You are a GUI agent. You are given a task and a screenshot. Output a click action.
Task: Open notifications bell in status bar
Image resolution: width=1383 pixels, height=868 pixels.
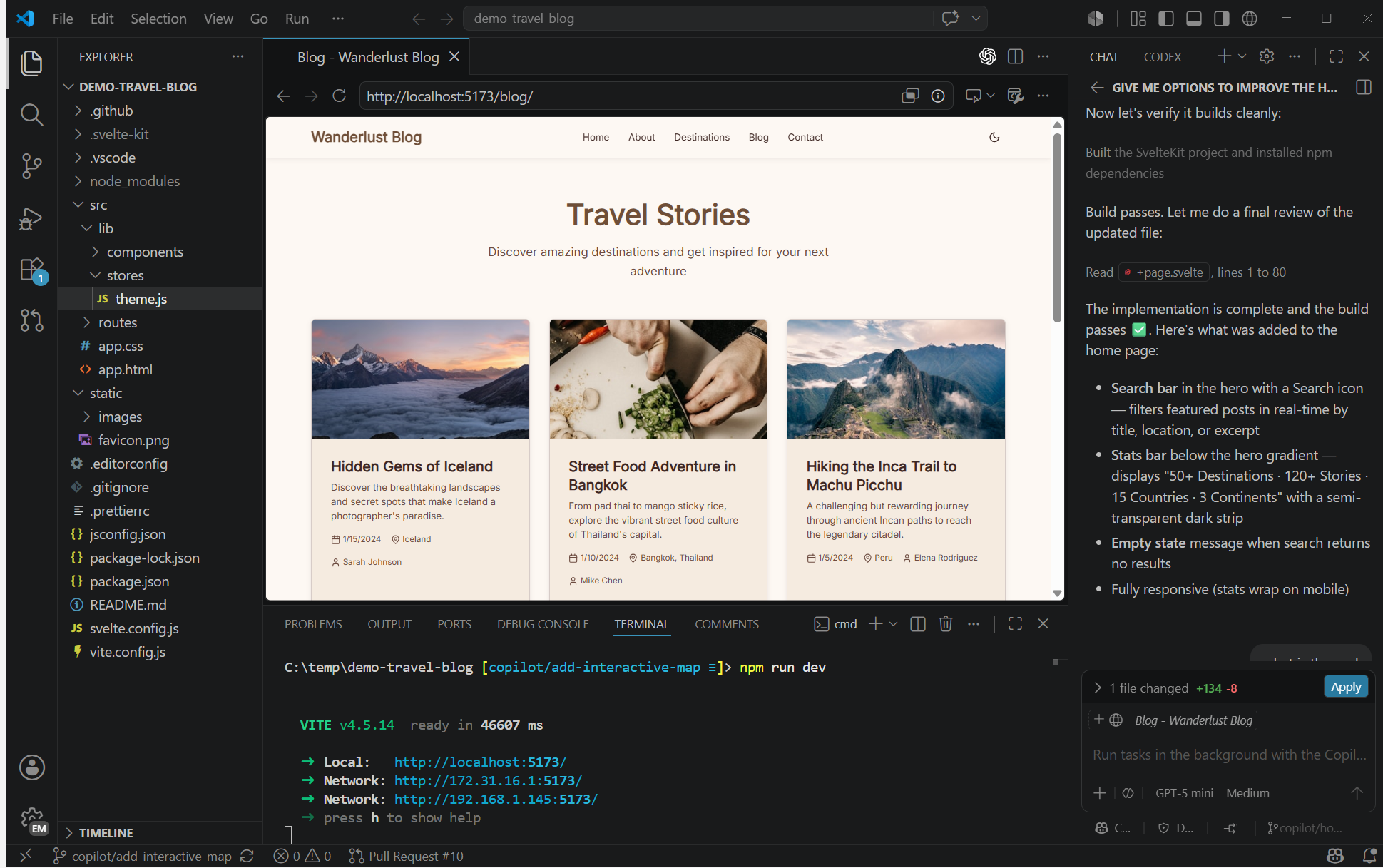pyautogui.click(x=1369, y=856)
